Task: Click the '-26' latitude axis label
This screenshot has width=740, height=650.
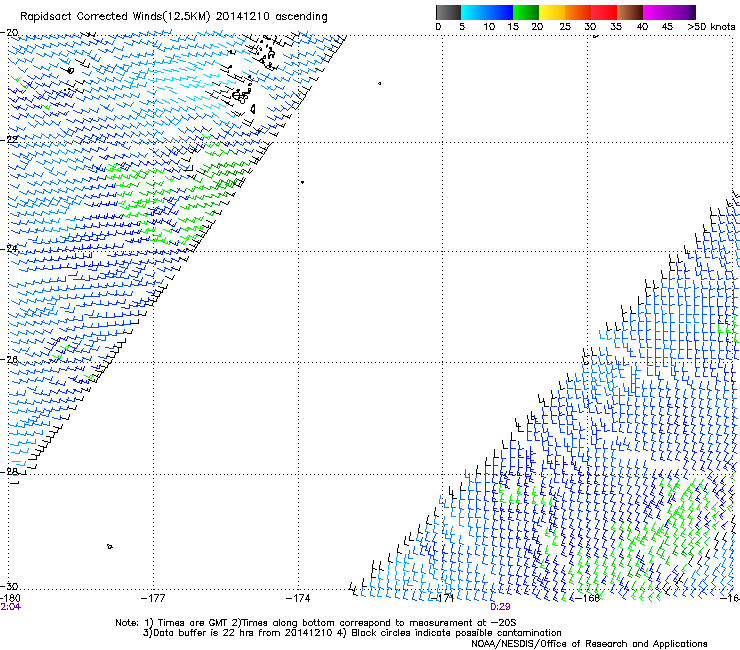Action: [9, 360]
